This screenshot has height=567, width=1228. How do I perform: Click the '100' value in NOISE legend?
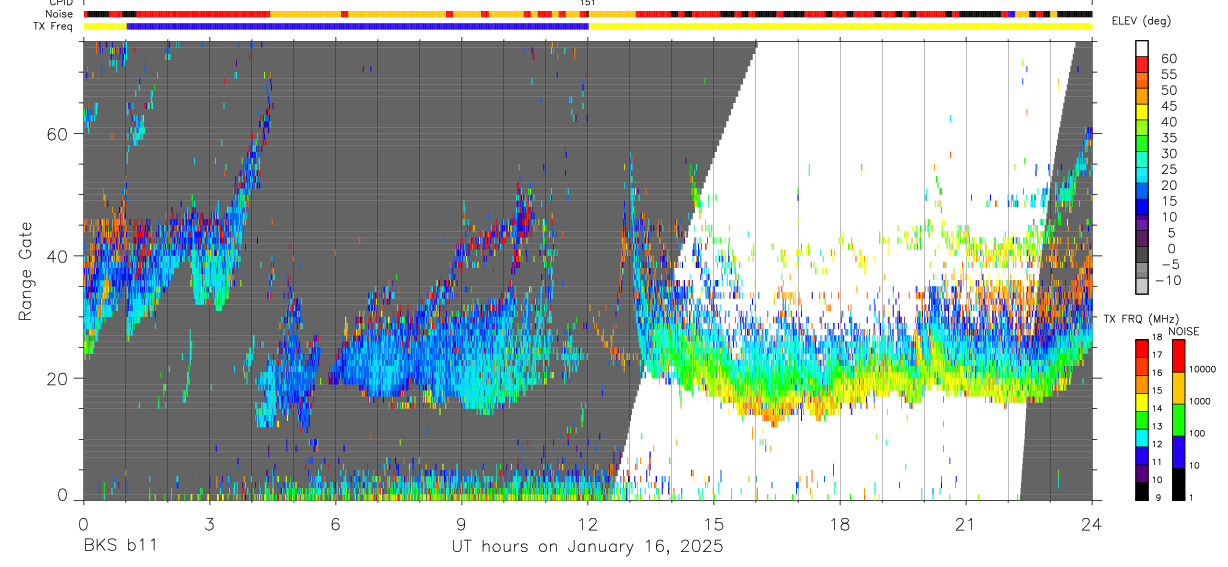point(1197,433)
